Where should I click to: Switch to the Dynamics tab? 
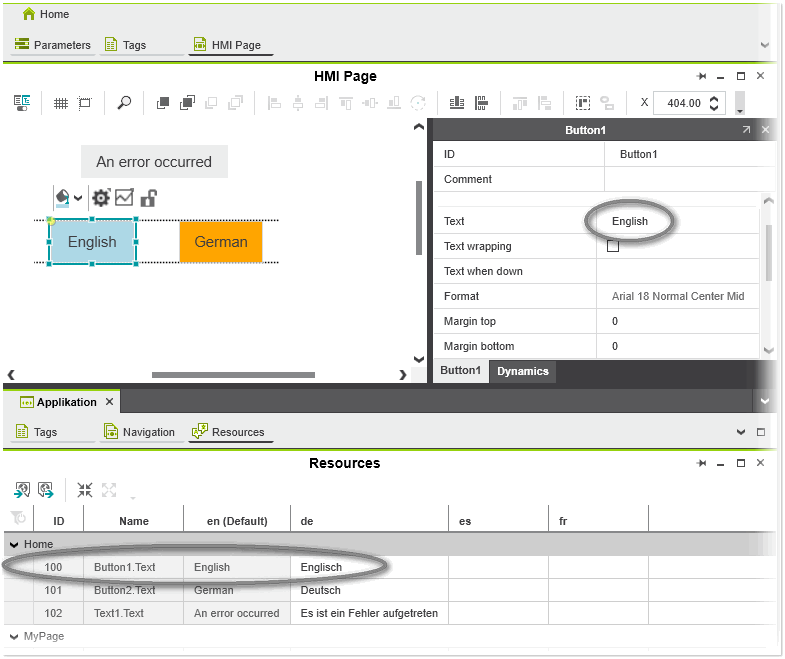(523, 371)
